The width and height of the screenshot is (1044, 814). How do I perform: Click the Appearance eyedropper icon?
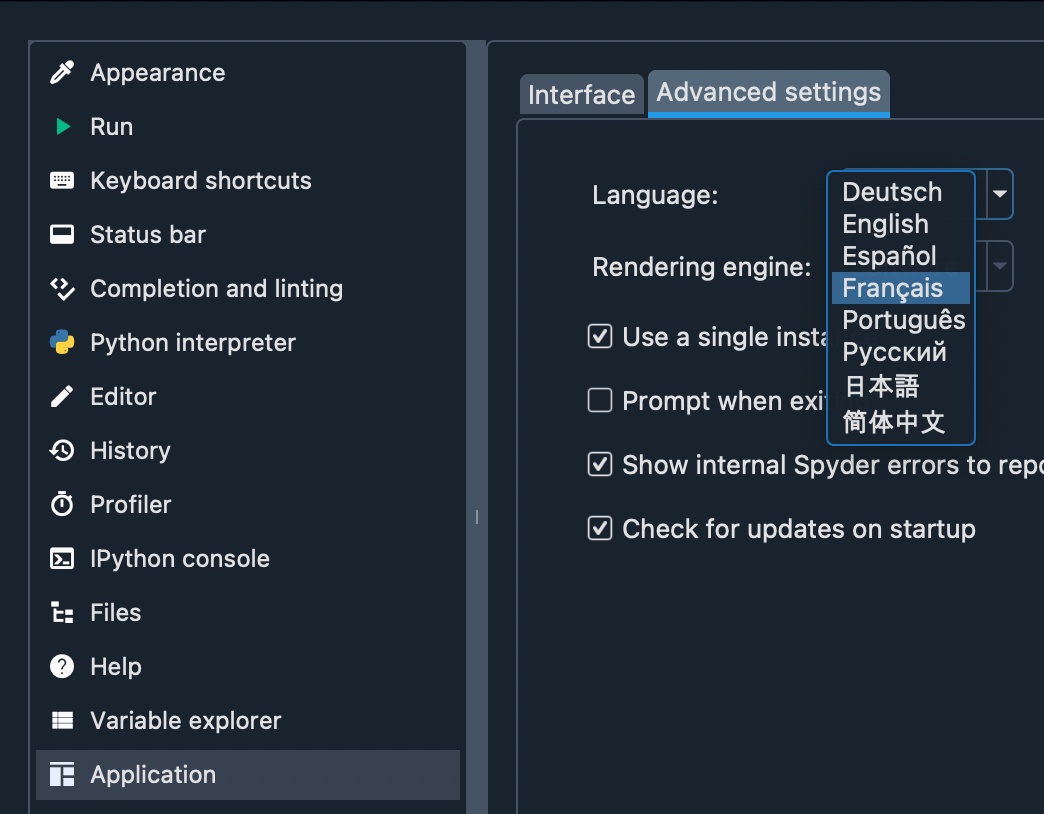62,73
